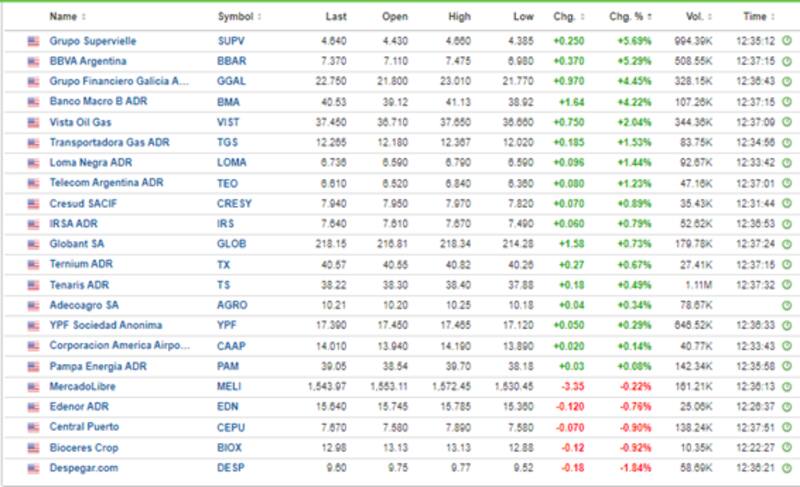Click the clock icon in Despegar.com row
The image size is (800, 487).
(786, 467)
